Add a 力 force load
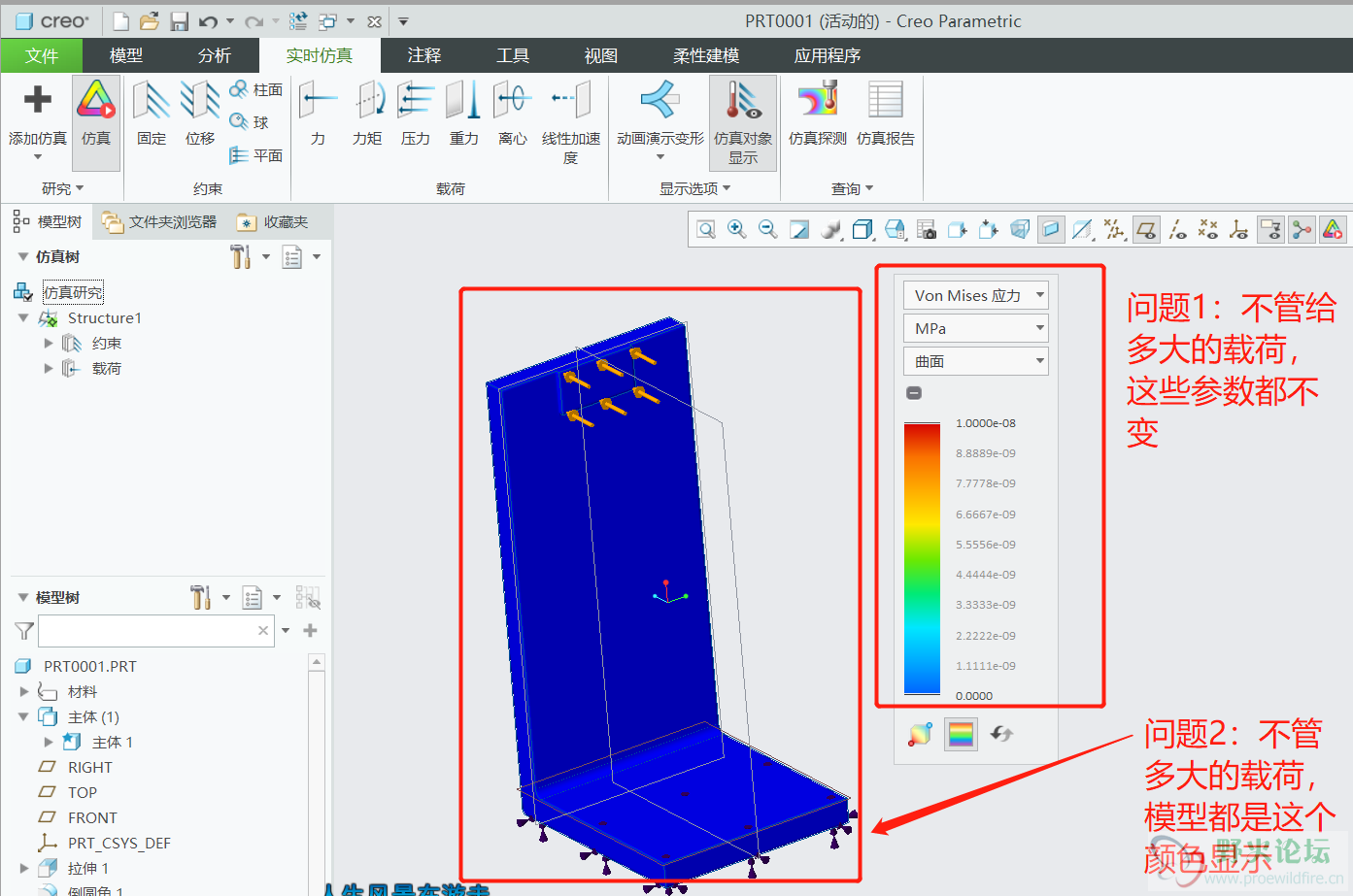1353x896 pixels. click(318, 114)
